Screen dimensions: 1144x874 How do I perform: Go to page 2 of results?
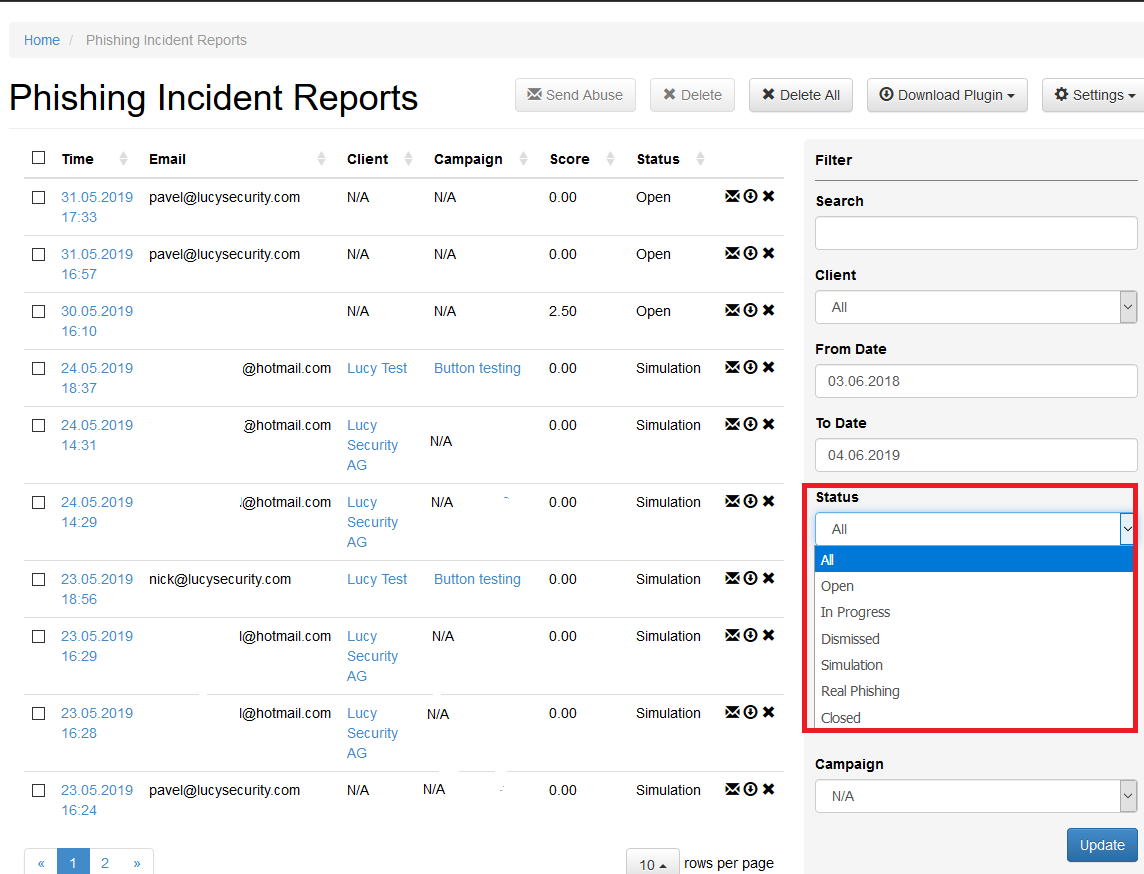(x=105, y=863)
